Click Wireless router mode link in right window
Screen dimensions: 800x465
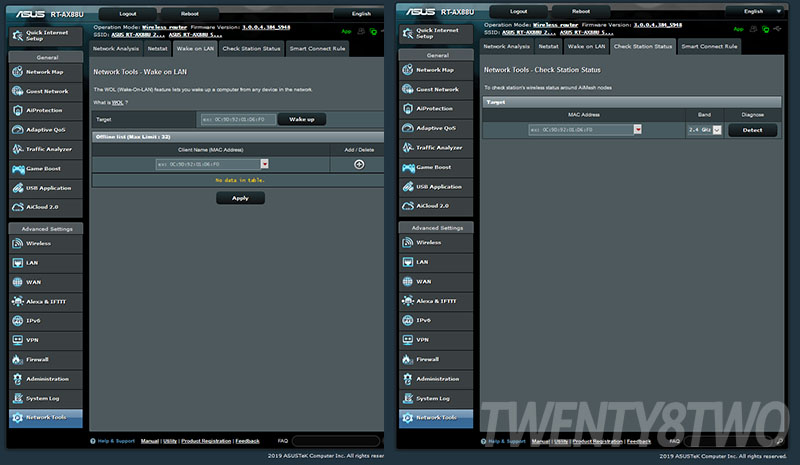click(x=555, y=25)
